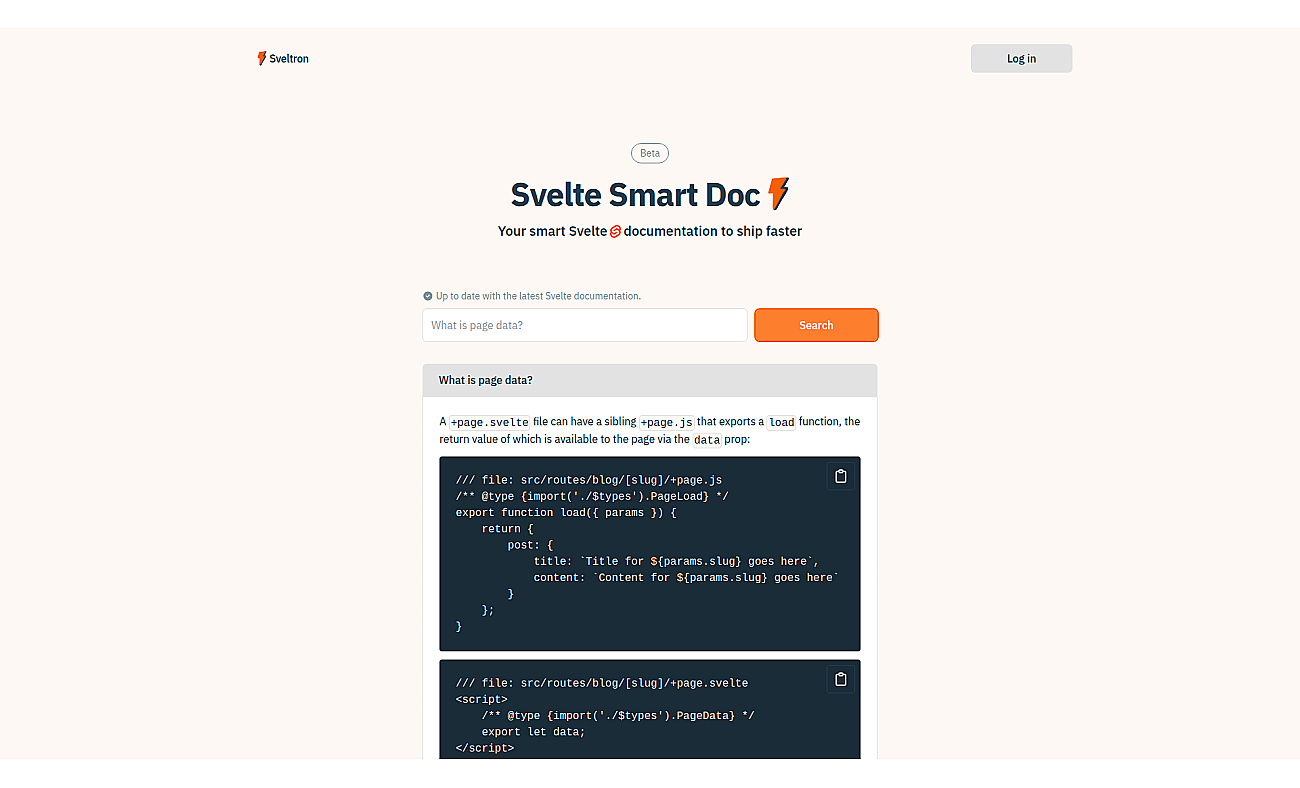
Task: Run the orange Search button
Action: 816,325
